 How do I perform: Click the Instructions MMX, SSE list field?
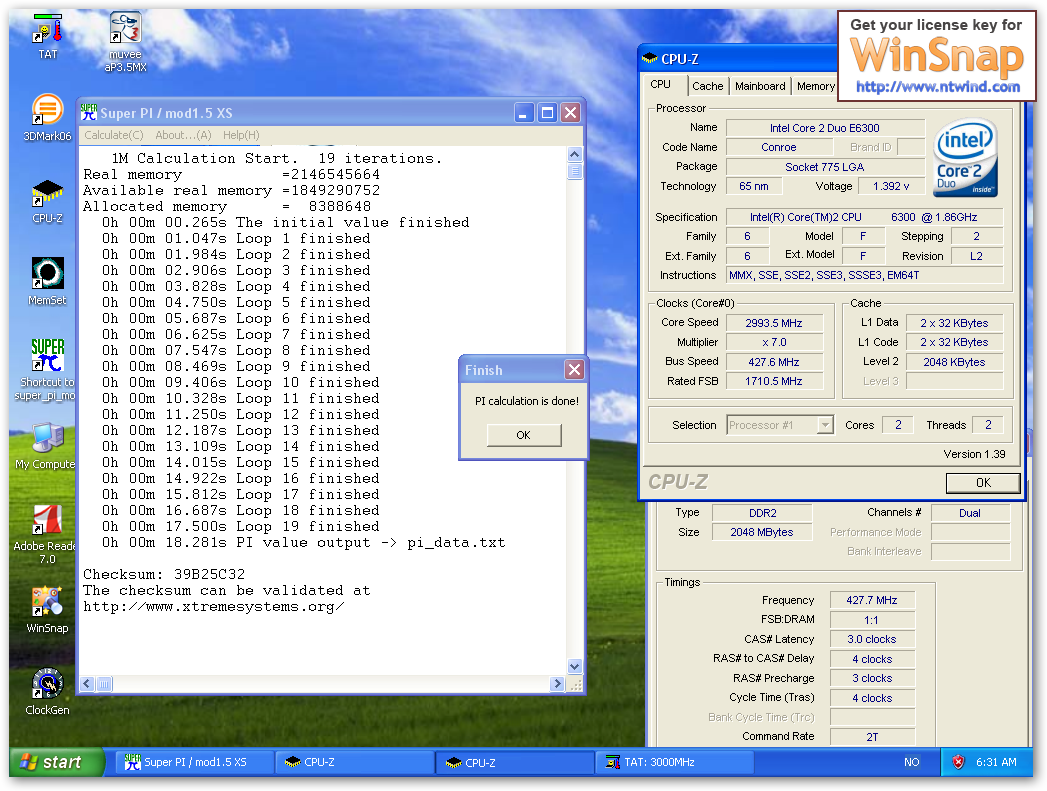click(865, 275)
